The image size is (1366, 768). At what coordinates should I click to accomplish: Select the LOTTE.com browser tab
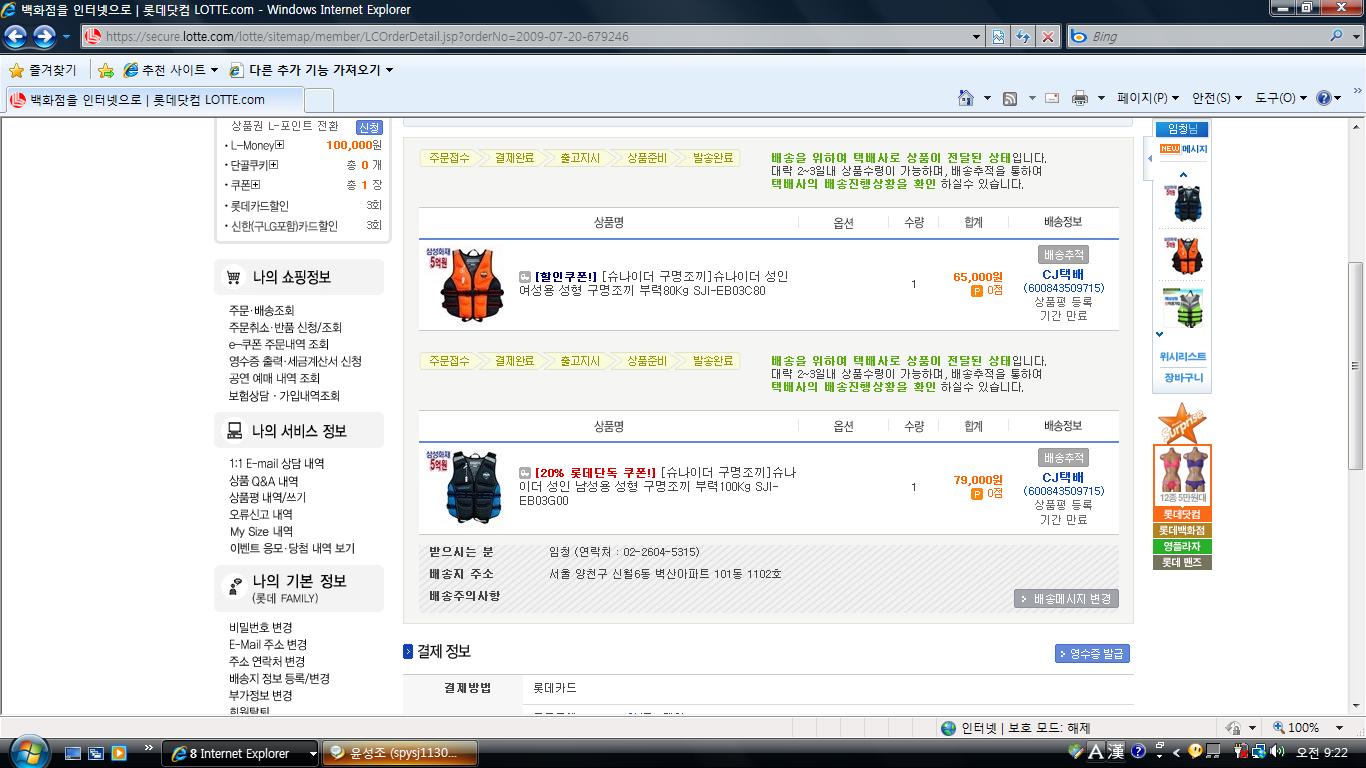tap(154, 100)
